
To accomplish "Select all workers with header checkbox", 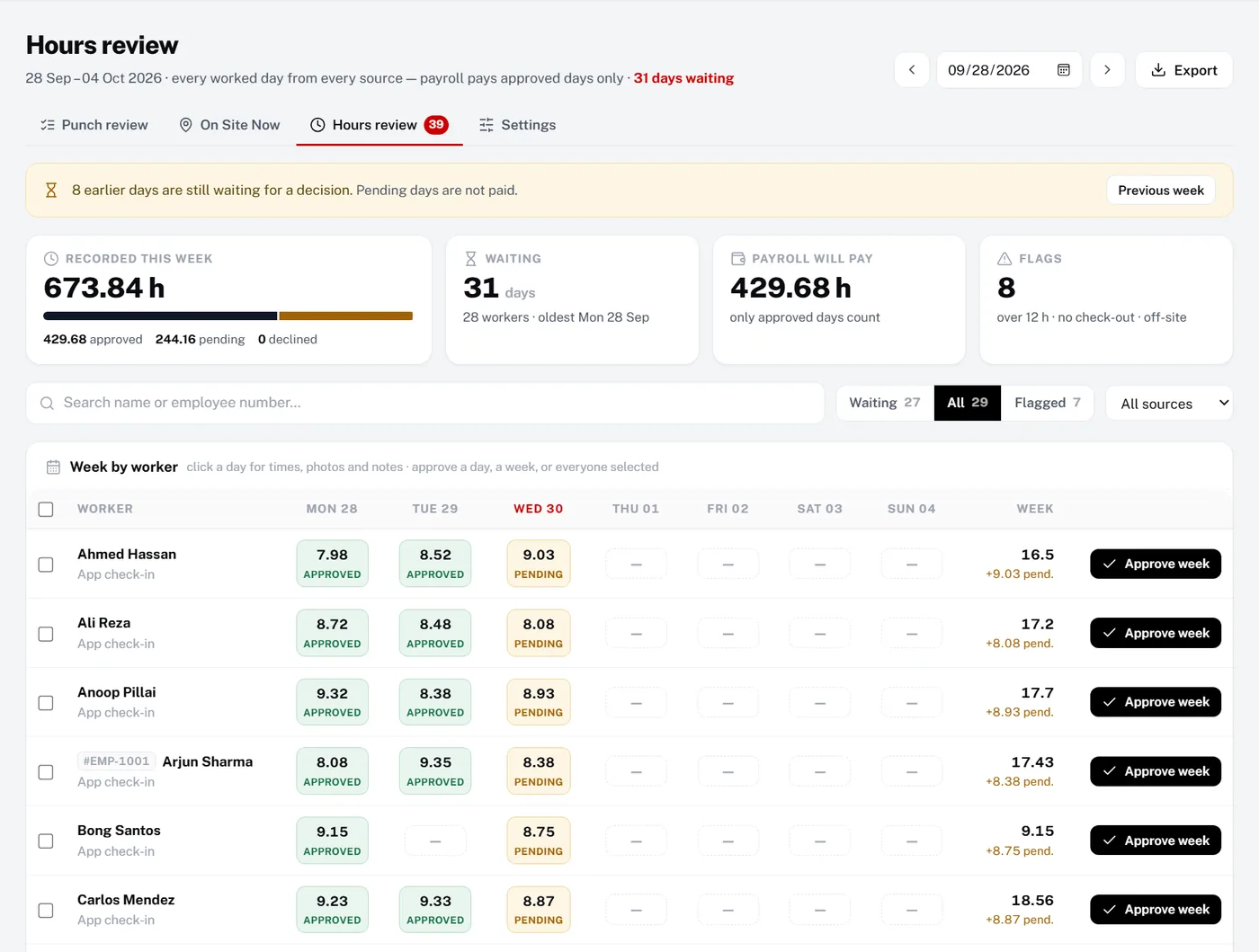I will coord(46,510).
